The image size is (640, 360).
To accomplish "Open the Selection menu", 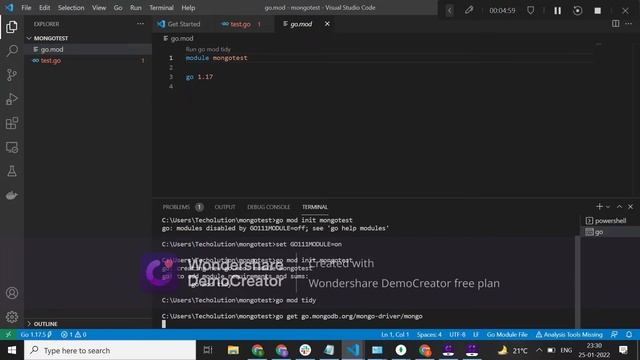I will click(71, 8).
